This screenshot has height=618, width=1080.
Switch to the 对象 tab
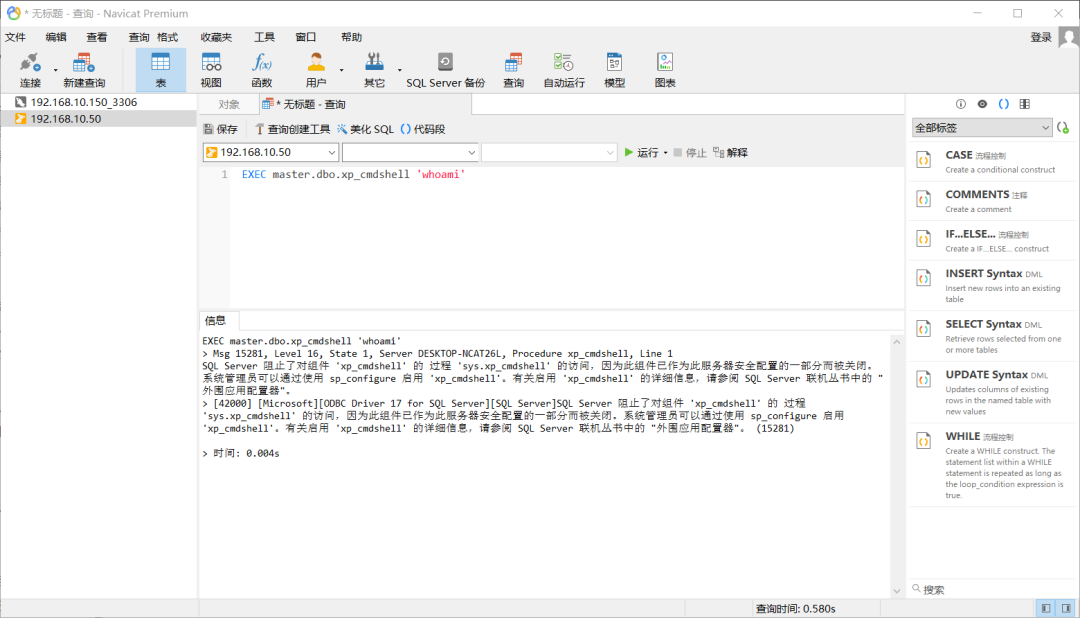(x=229, y=105)
